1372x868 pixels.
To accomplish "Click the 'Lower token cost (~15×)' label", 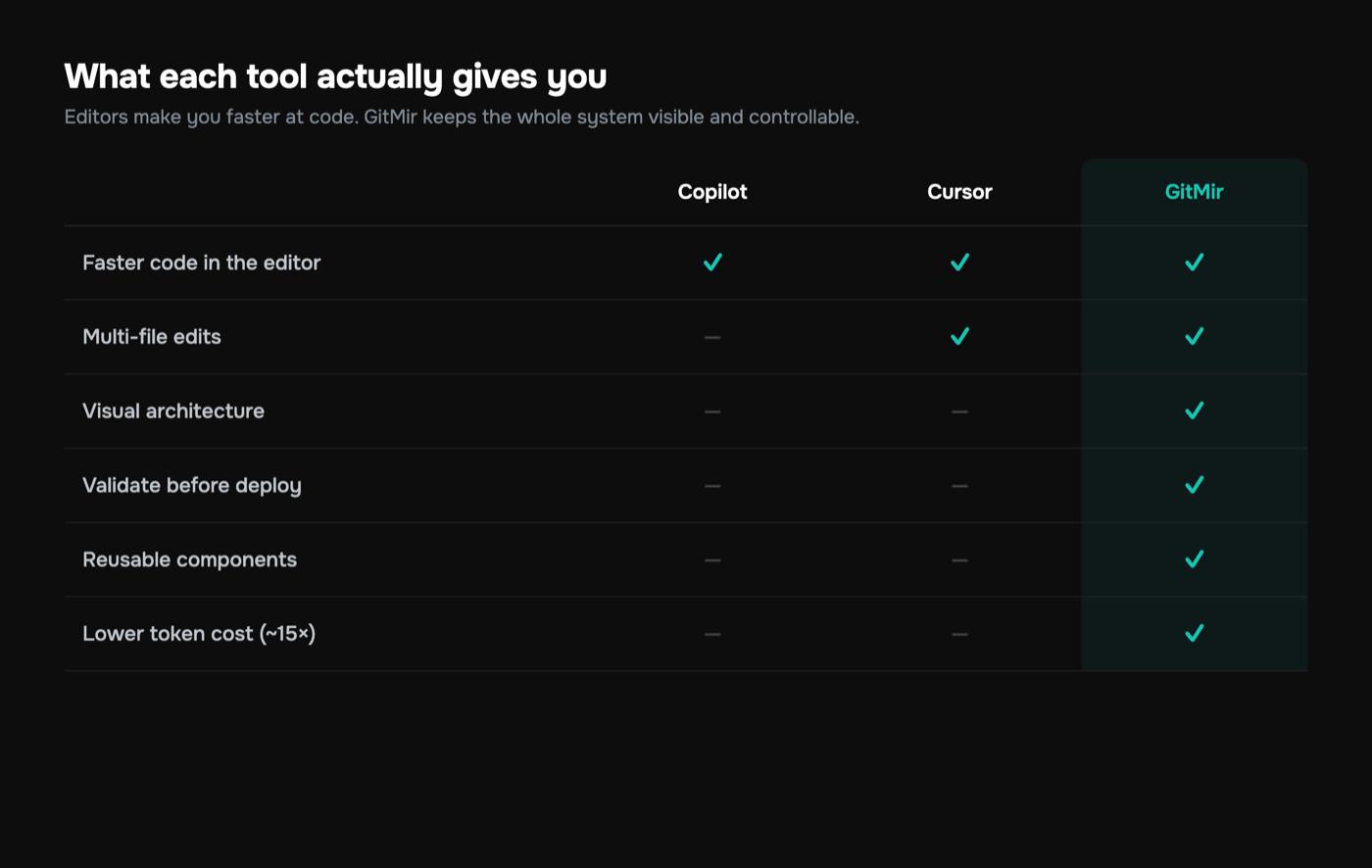I will [199, 634].
